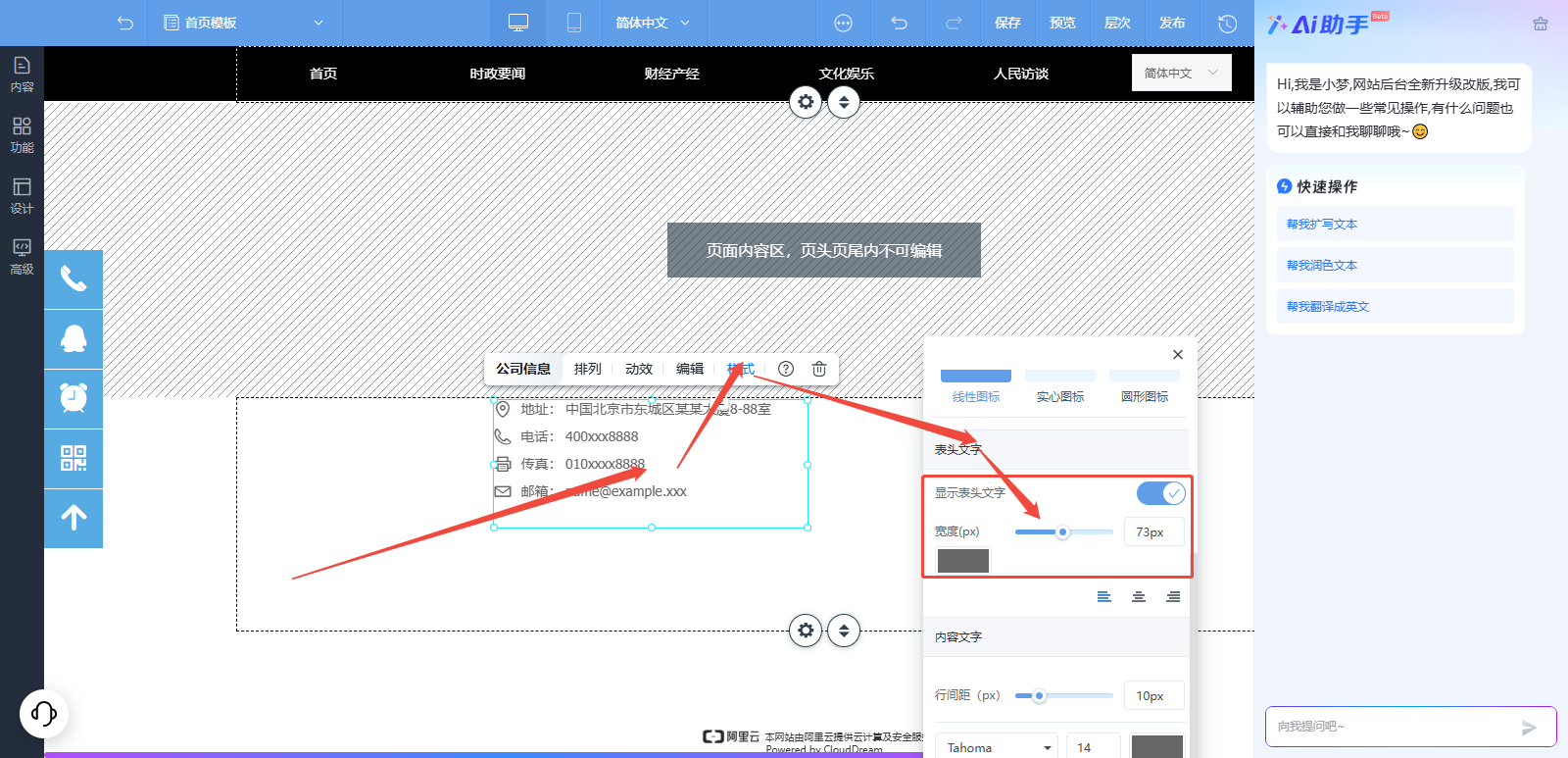Image resolution: width=1568 pixels, height=758 pixels.
Task: Toggle the 显示表头文字 switch
Action: point(1160,493)
